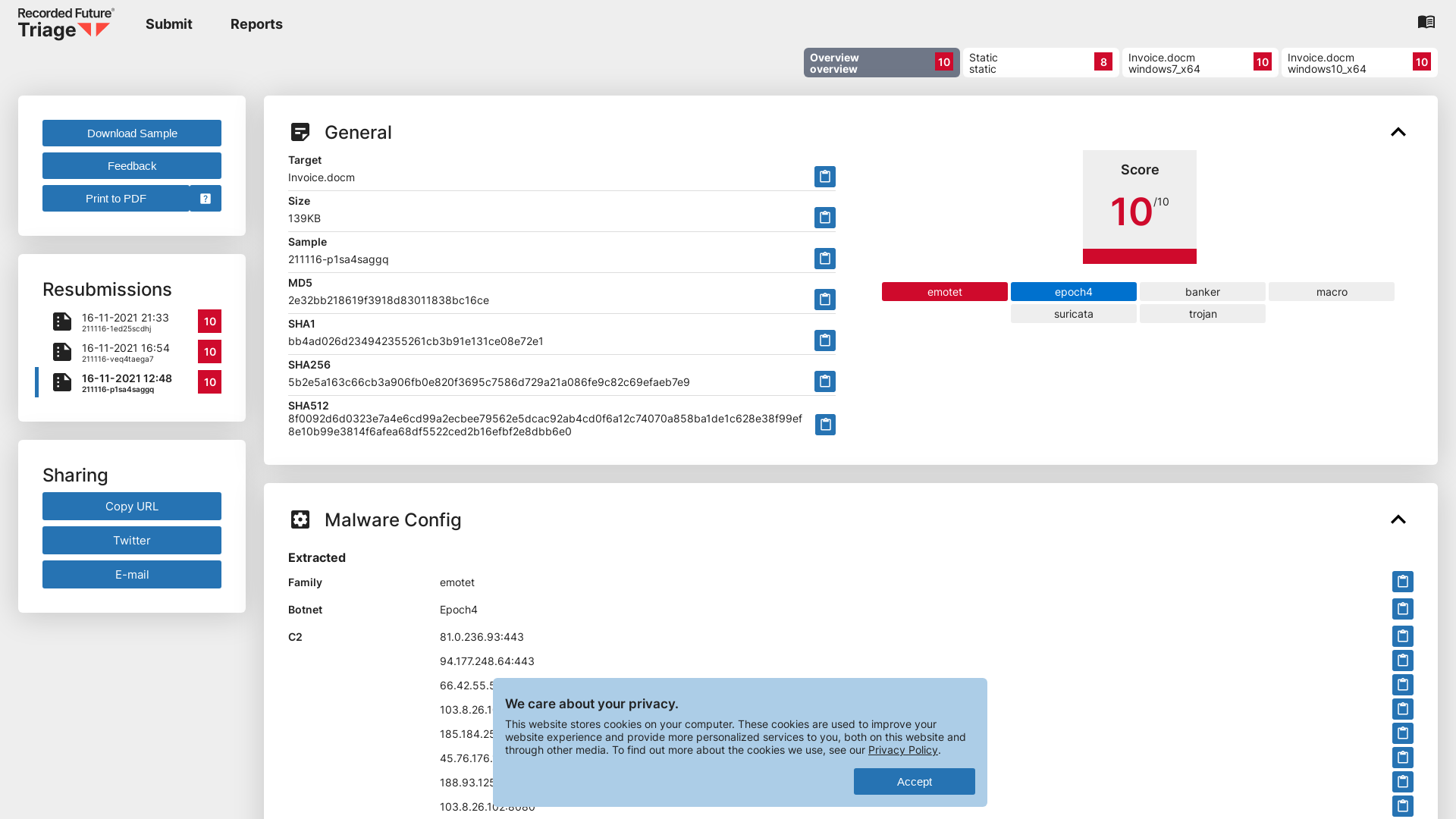Copy the SHA1 hash value
The image size is (1456, 819).
[x=825, y=340]
